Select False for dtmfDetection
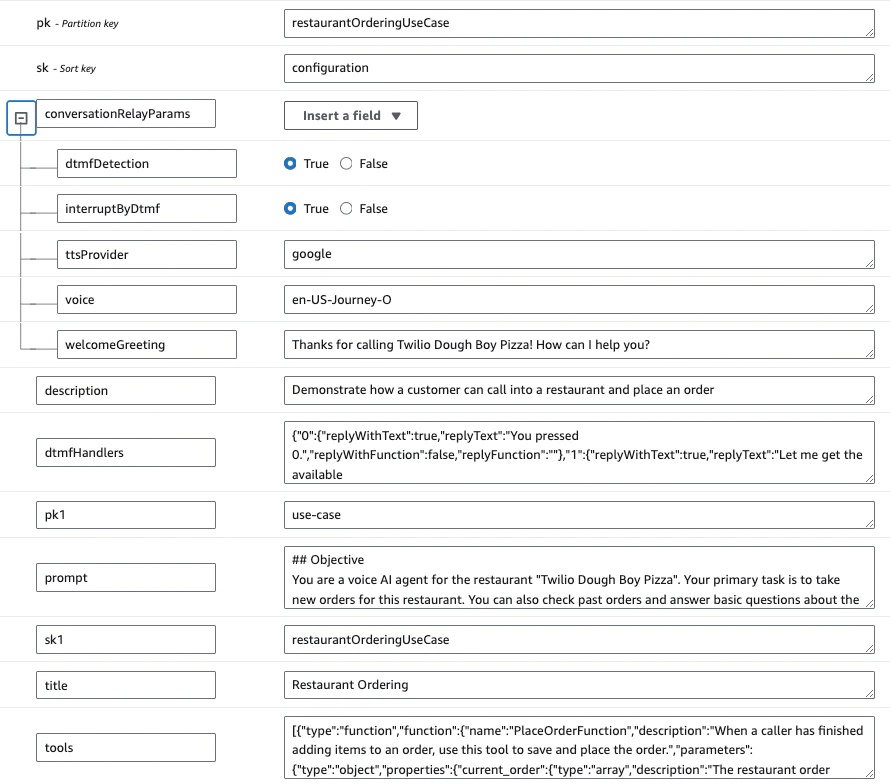Image resolution: width=890 pixels, height=784 pixels. (x=346, y=164)
